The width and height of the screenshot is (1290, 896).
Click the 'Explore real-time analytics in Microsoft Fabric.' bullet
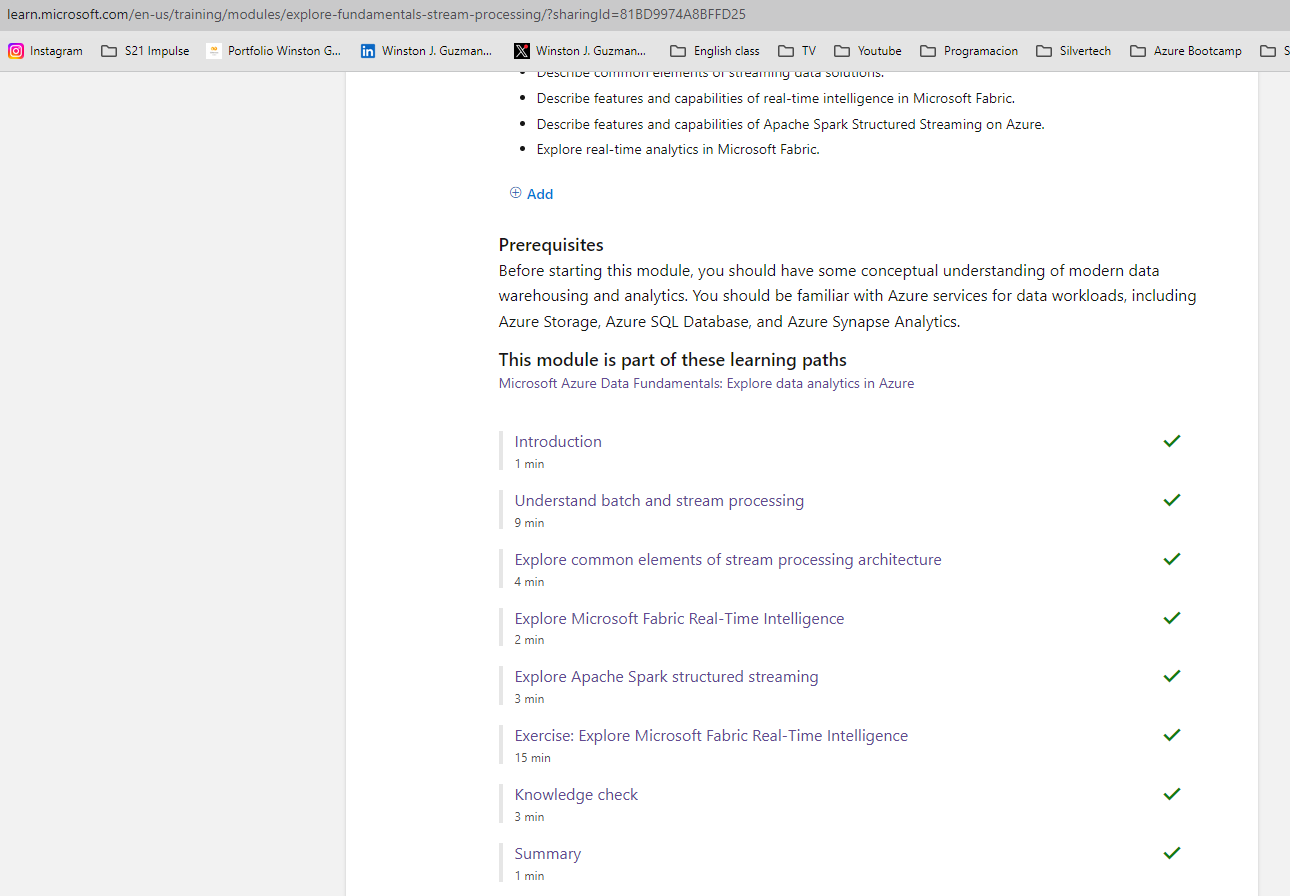678,149
